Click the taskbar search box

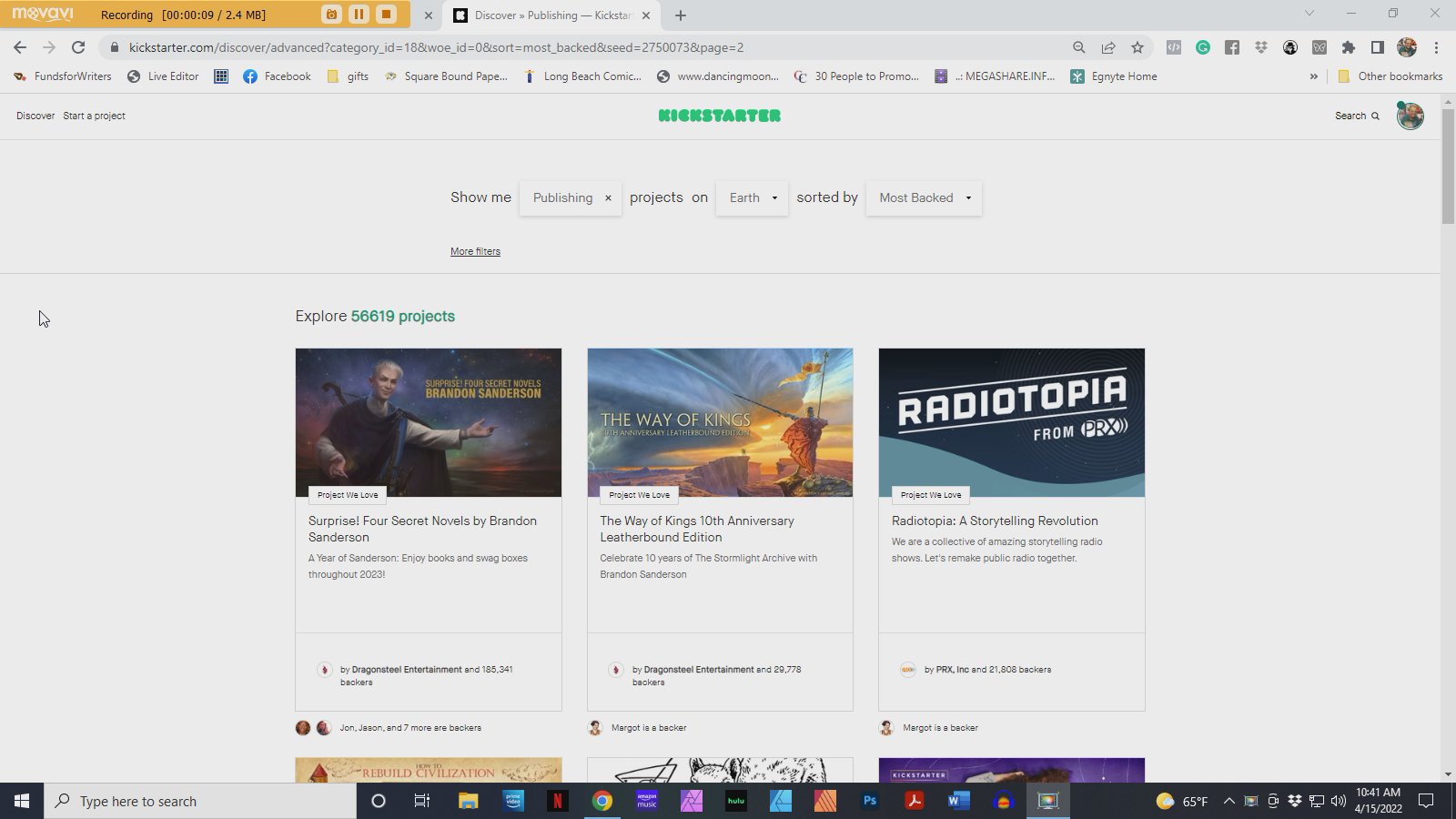200,801
